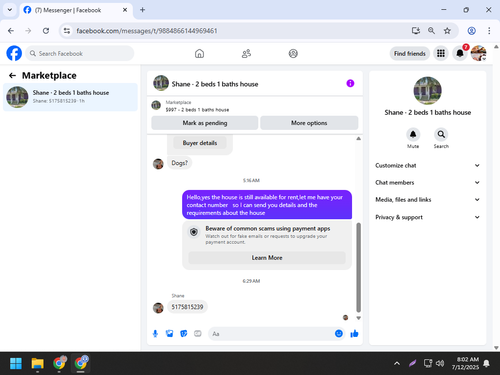
Task: Open the Groups icon in top navigation
Action: click(x=293, y=53)
